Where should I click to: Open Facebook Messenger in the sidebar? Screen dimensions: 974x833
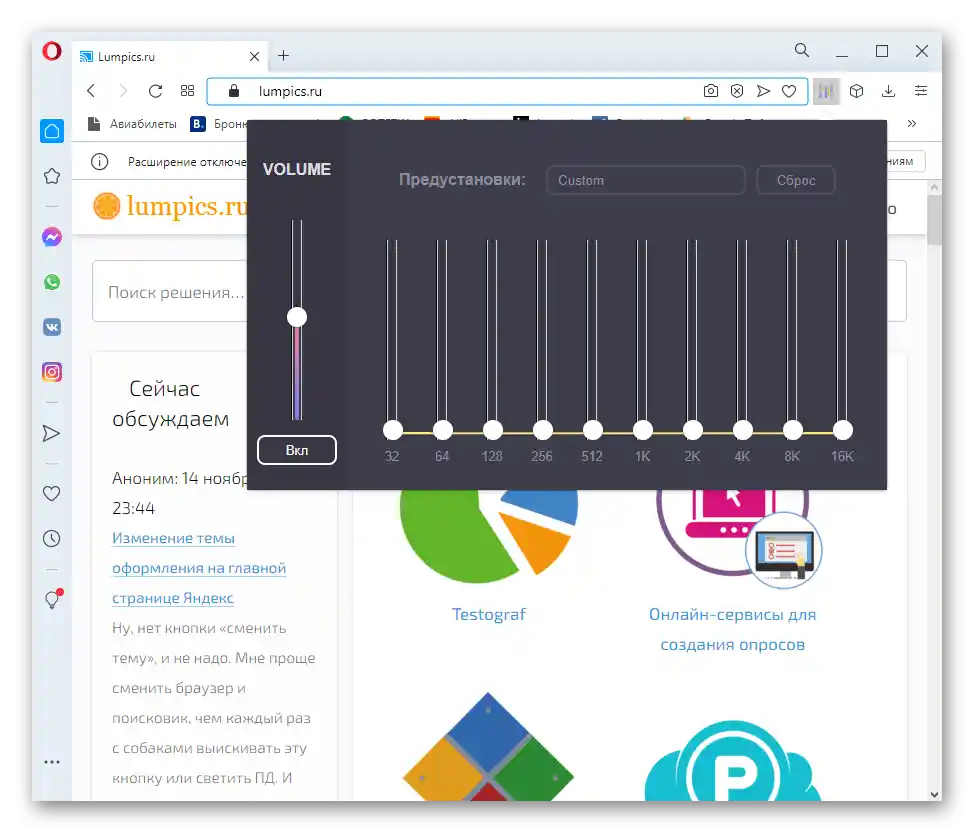(52, 237)
